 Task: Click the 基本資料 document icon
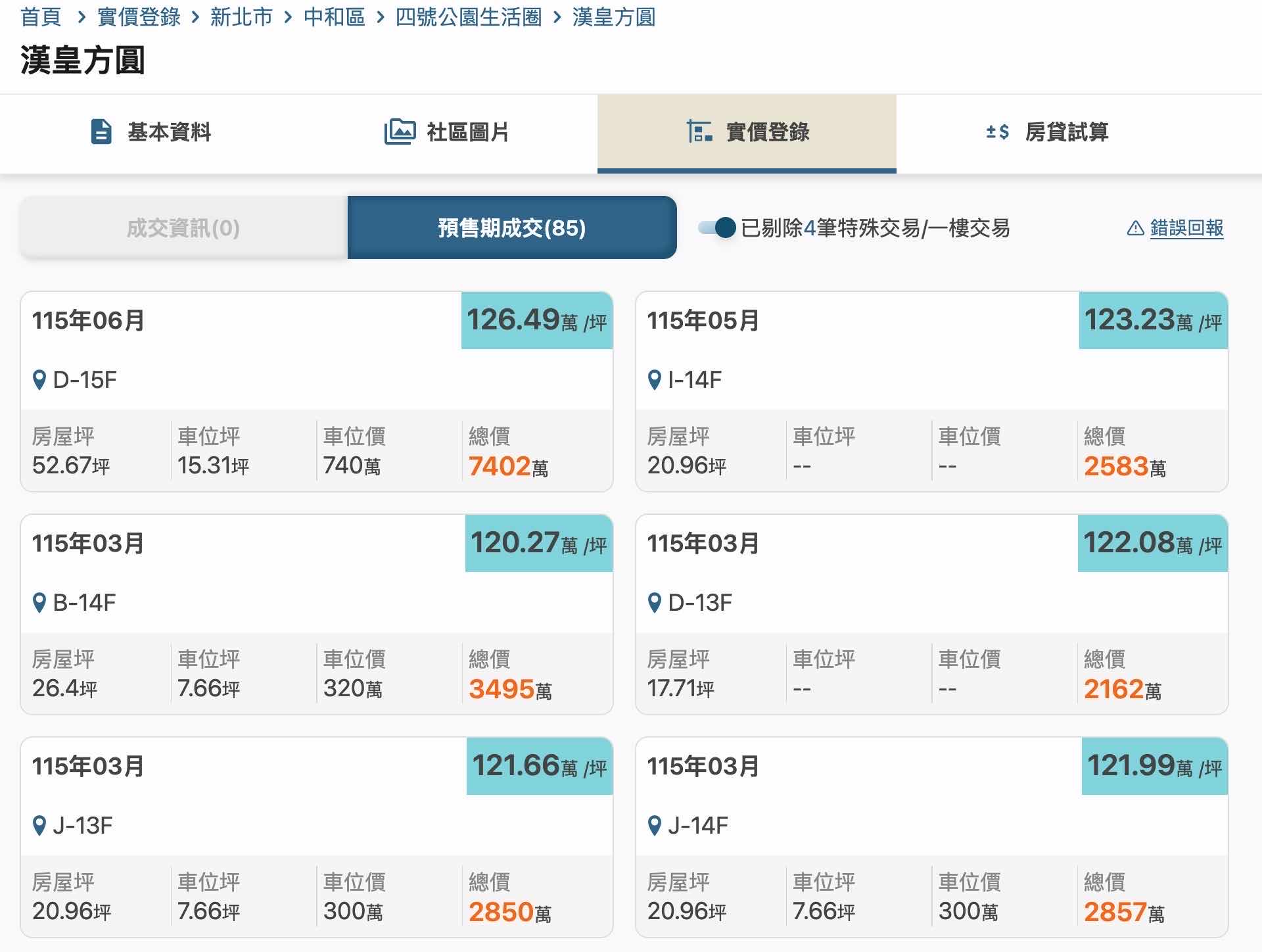coord(101,131)
